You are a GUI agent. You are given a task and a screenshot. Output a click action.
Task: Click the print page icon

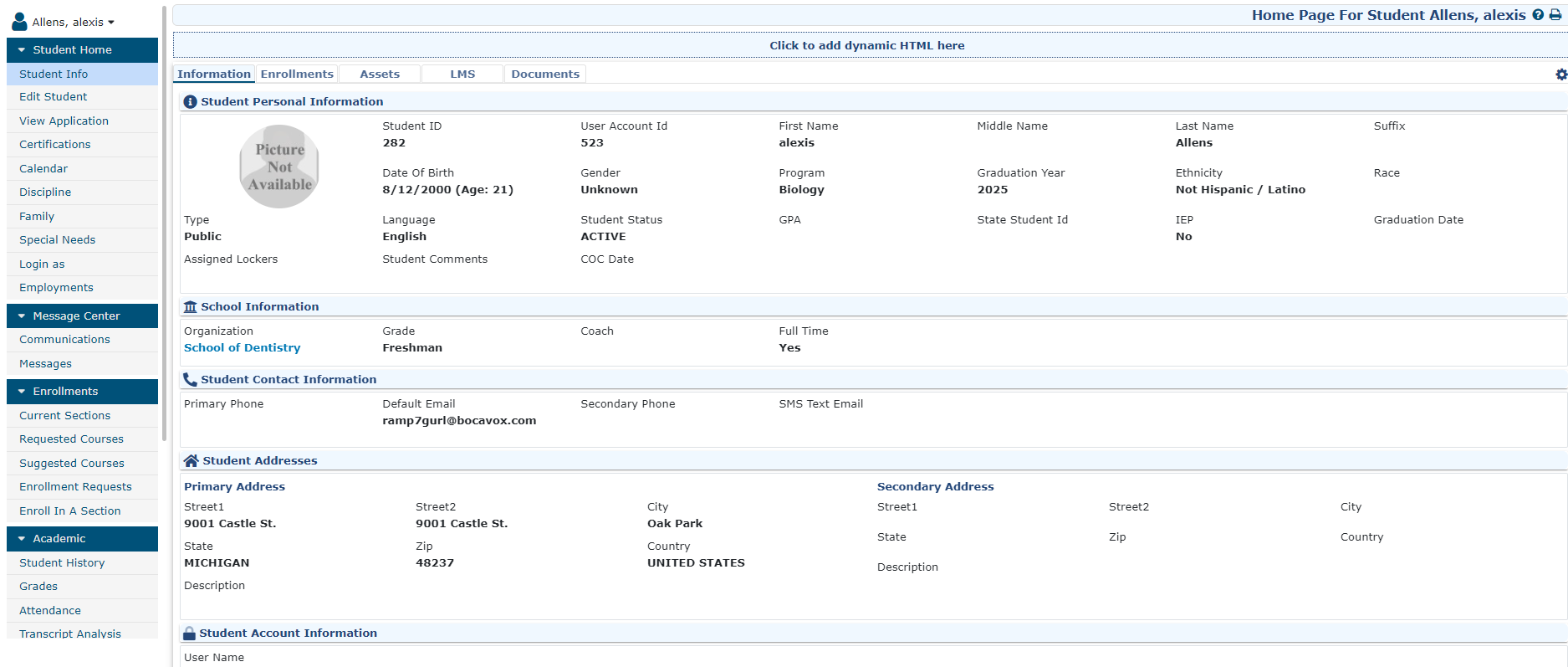pos(1555,15)
